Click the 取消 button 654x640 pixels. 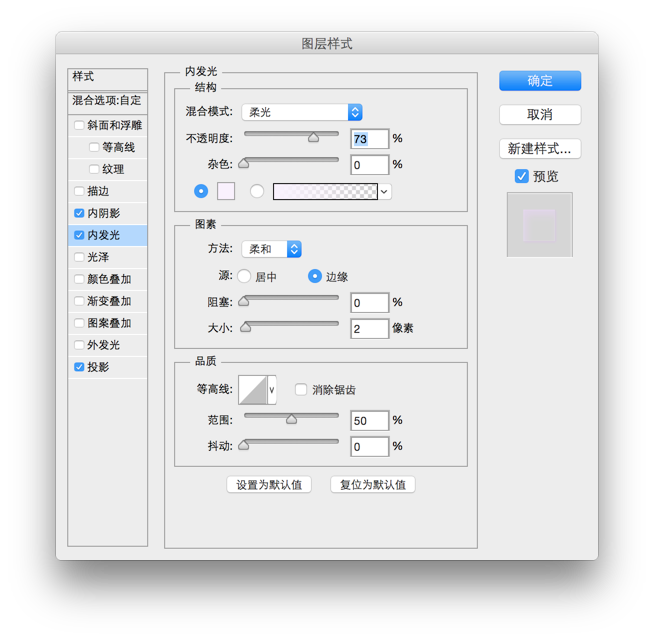(540, 114)
